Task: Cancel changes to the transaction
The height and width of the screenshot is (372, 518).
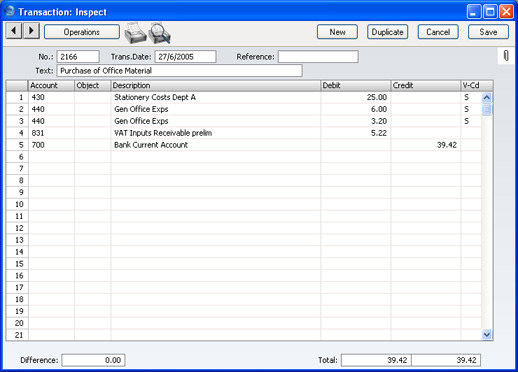Action: [438, 32]
